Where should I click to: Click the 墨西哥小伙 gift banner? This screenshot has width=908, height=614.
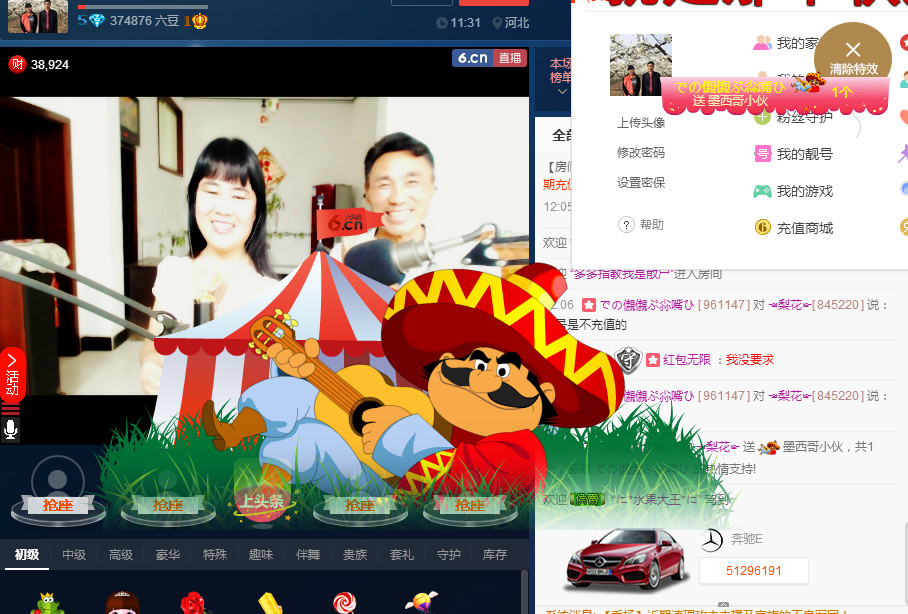coord(775,94)
